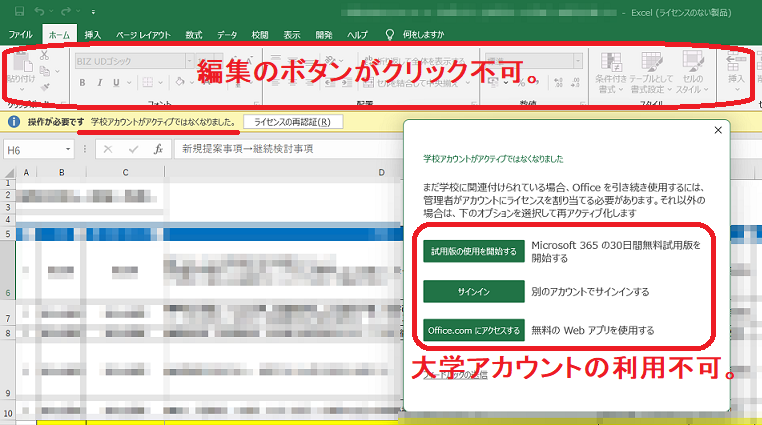Open the ファイル tab

(20, 34)
